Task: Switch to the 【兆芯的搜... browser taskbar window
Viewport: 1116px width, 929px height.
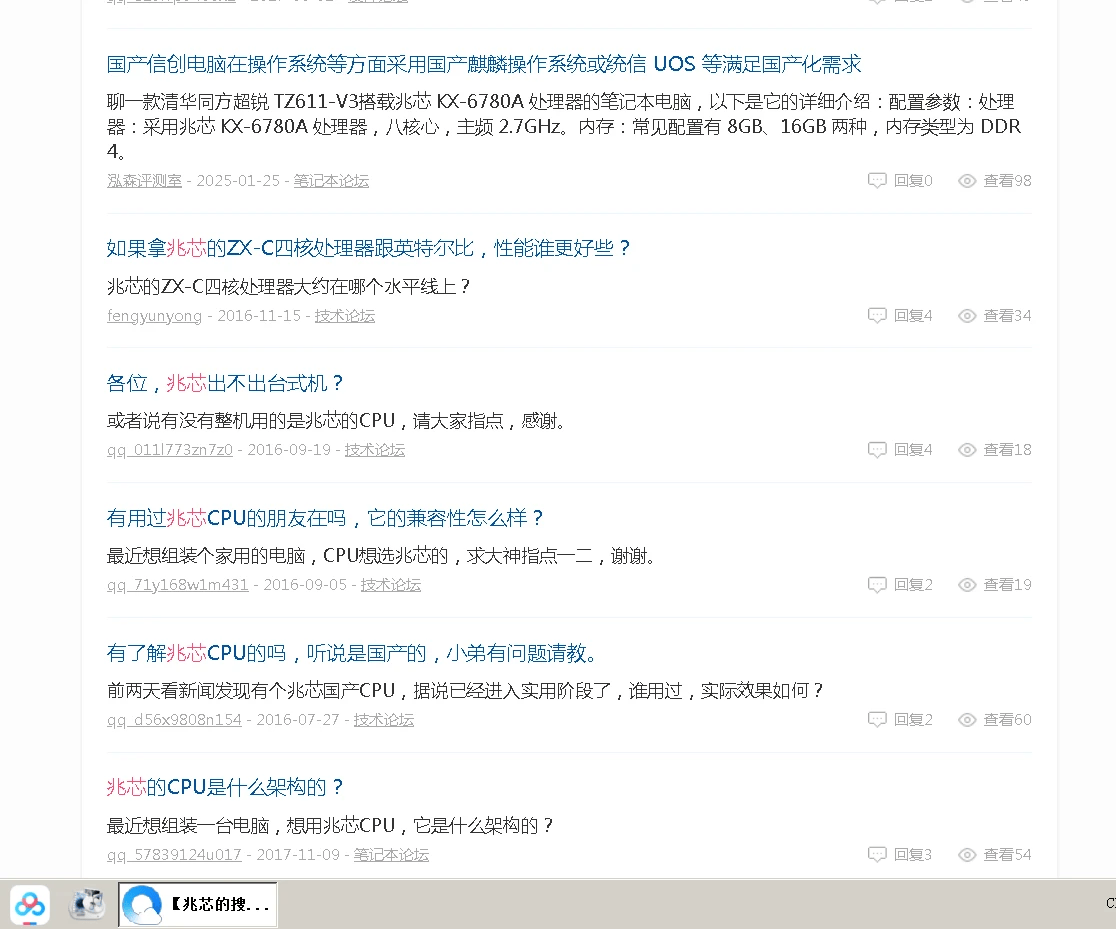Action: (198, 905)
